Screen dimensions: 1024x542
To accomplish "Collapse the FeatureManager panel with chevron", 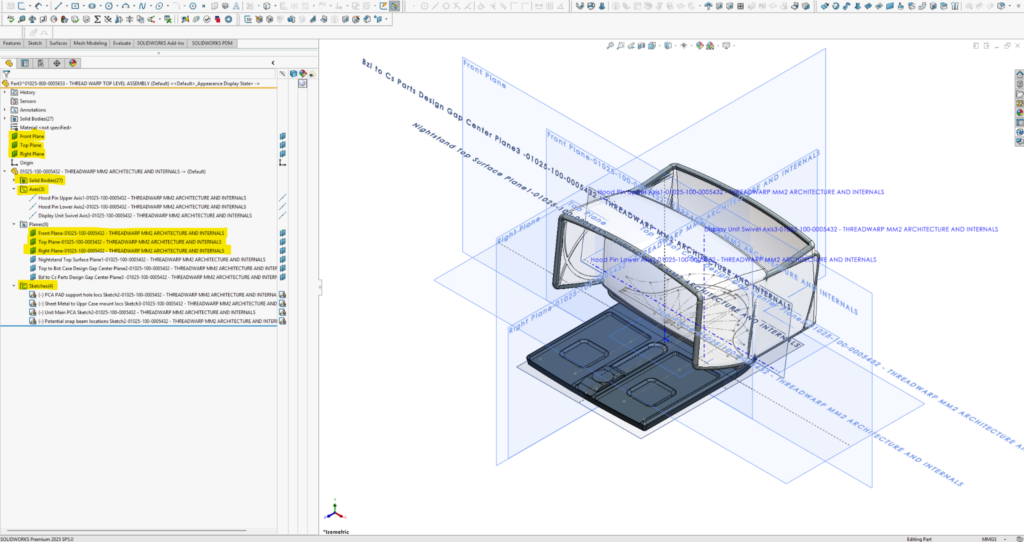I will 273,63.
